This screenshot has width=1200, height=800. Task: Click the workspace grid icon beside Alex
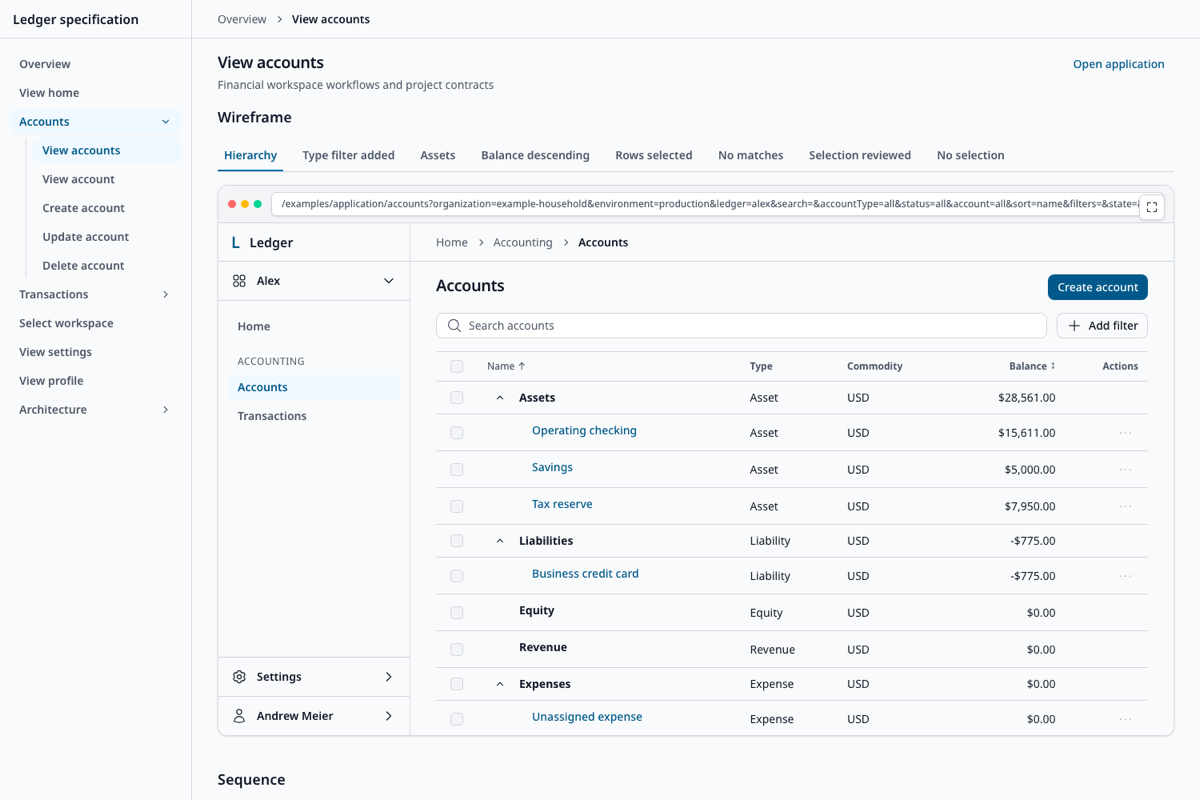tap(239, 281)
